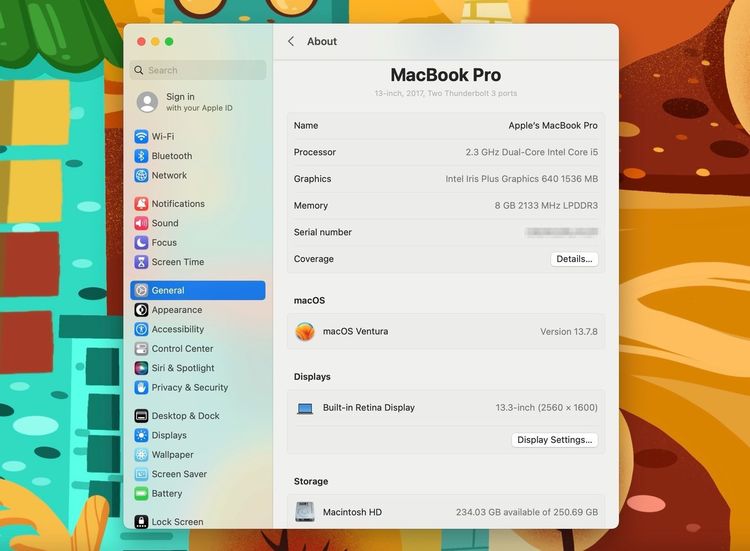Select the Focus moon icon
750x551 pixels.
pos(141,242)
